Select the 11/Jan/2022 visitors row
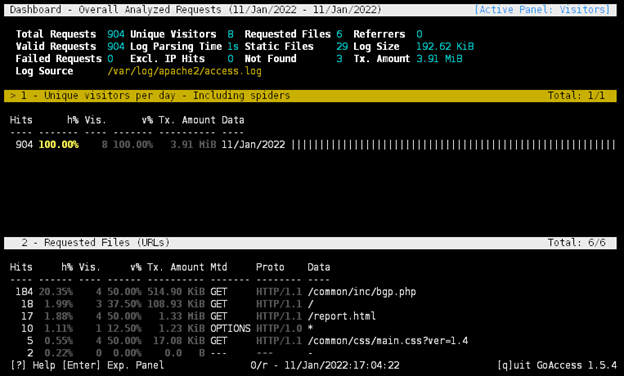The height and width of the screenshot is (376, 624). (x=310, y=144)
